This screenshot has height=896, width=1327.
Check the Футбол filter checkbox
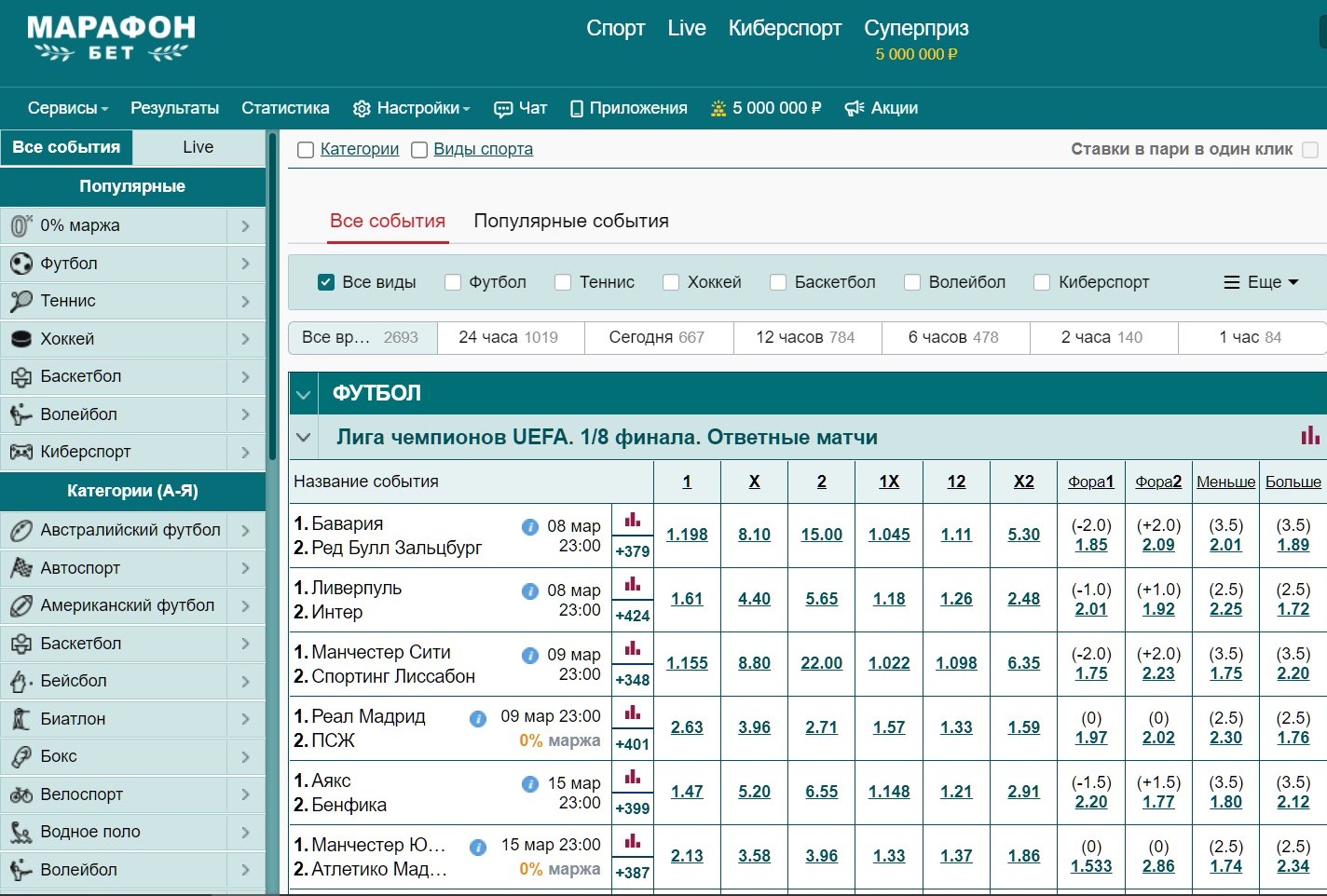pos(453,282)
